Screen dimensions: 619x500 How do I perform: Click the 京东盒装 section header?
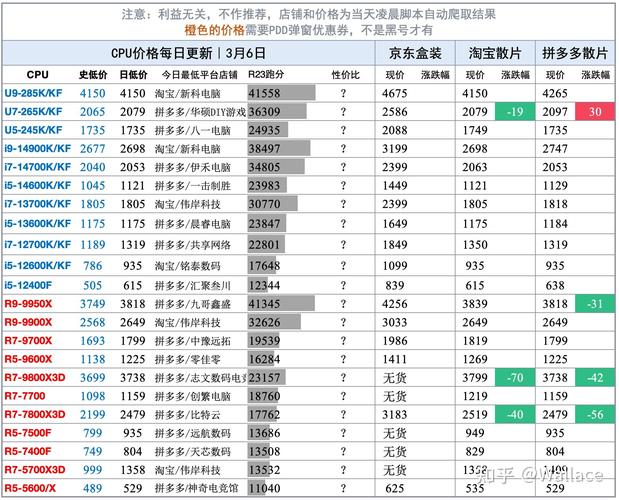pyautogui.click(x=415, y=53)
